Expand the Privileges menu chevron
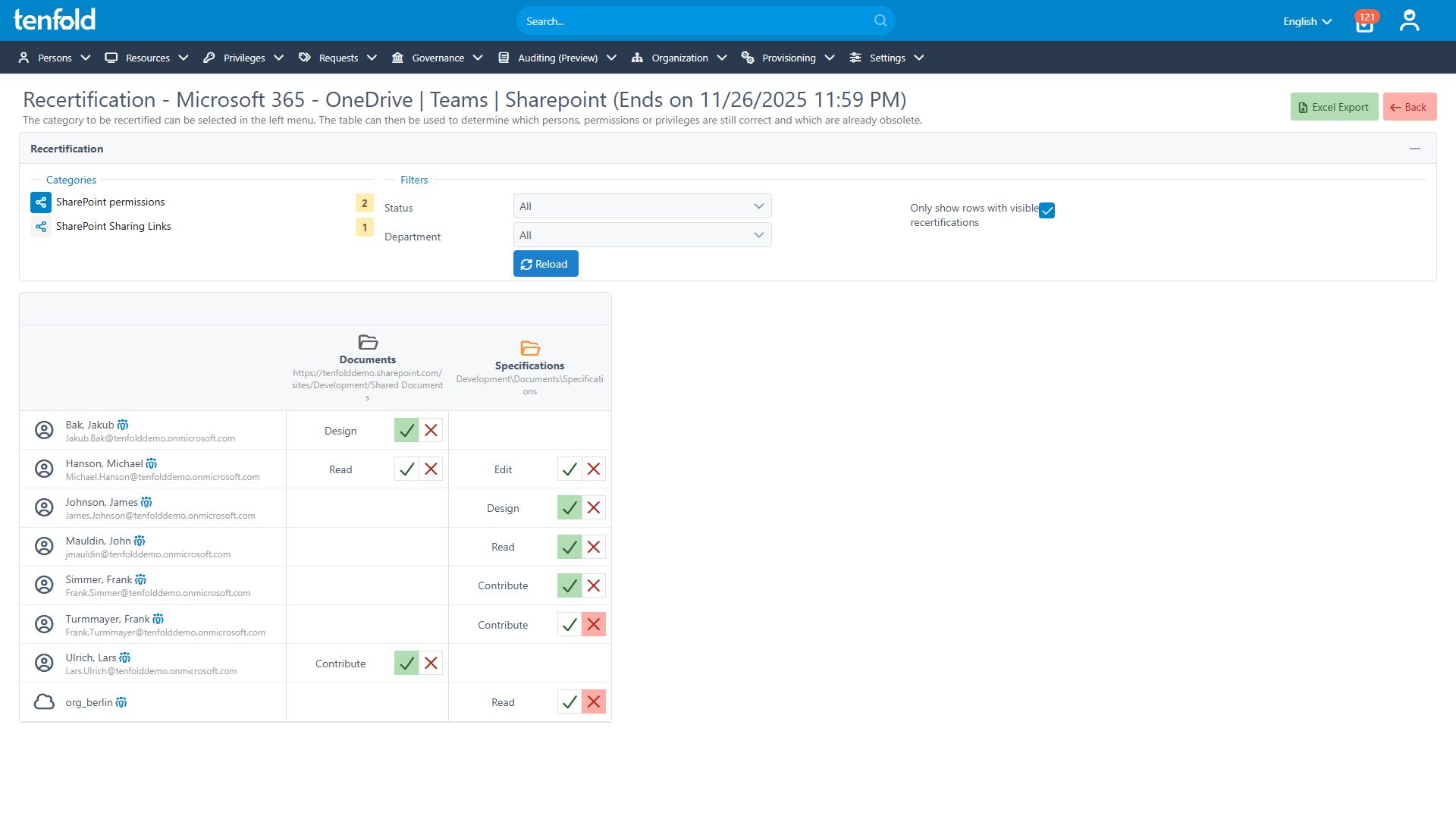 point(279,57)
